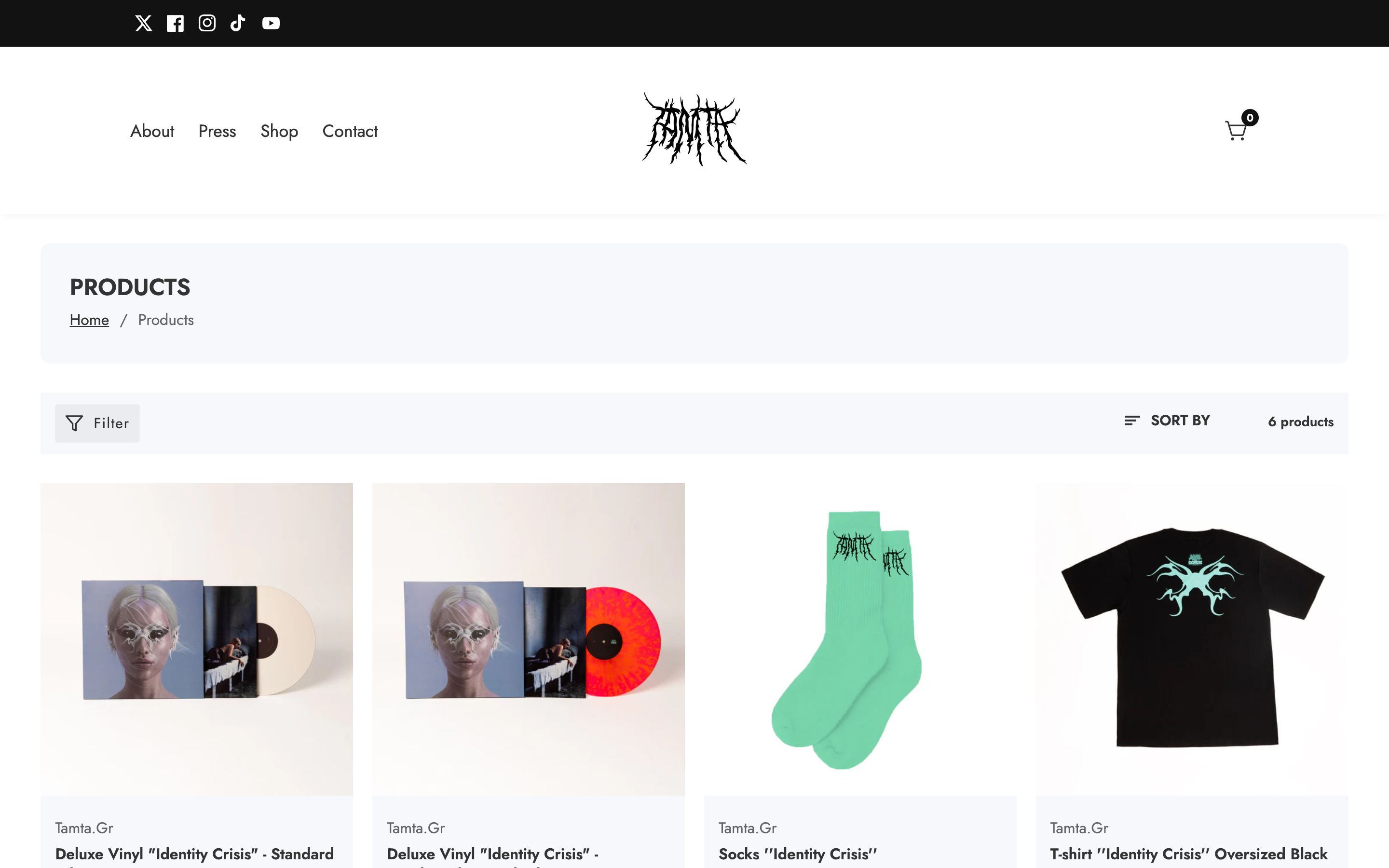Open the X (Twitter) social link

tap(144, 23)
